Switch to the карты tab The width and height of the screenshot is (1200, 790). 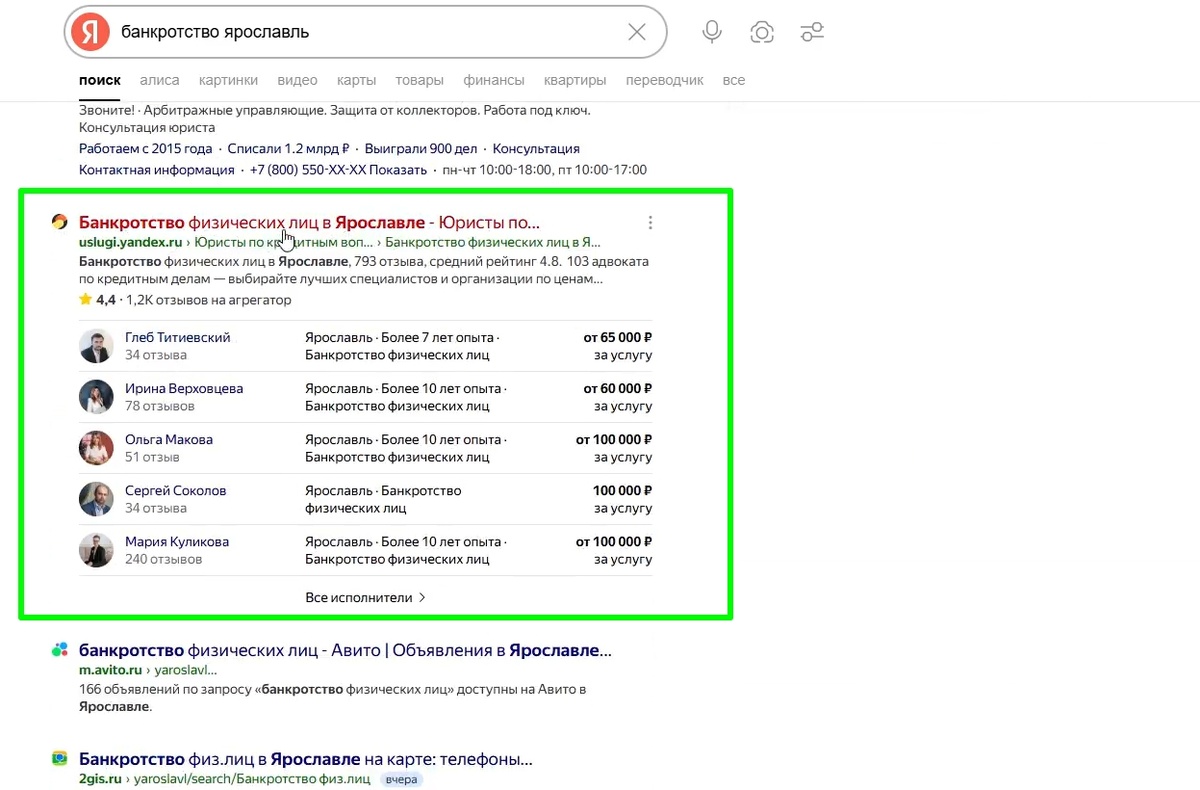tap(357, 80)
